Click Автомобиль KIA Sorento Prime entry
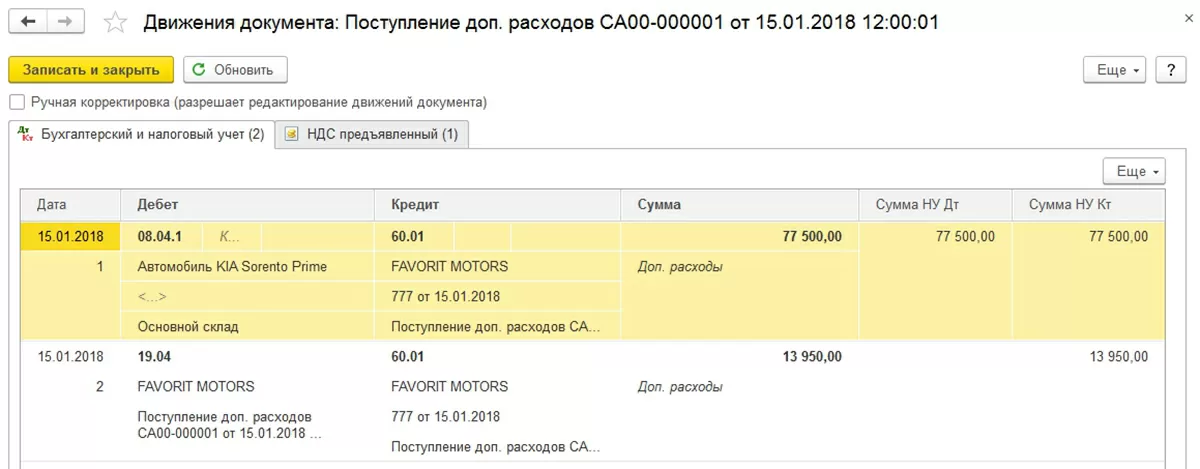 coord(232,267)
